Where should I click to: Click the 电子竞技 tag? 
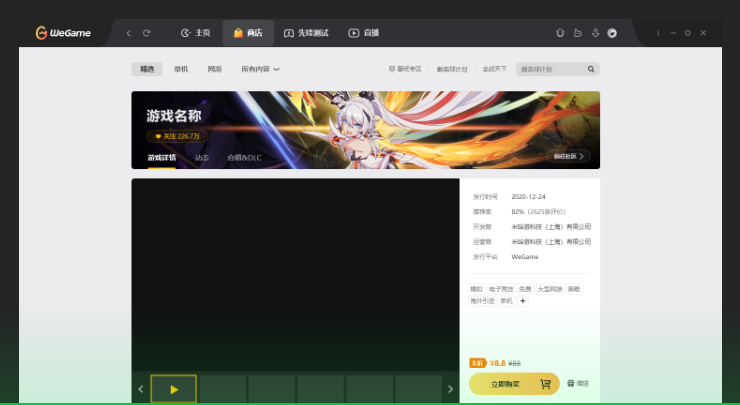(501, 289)
